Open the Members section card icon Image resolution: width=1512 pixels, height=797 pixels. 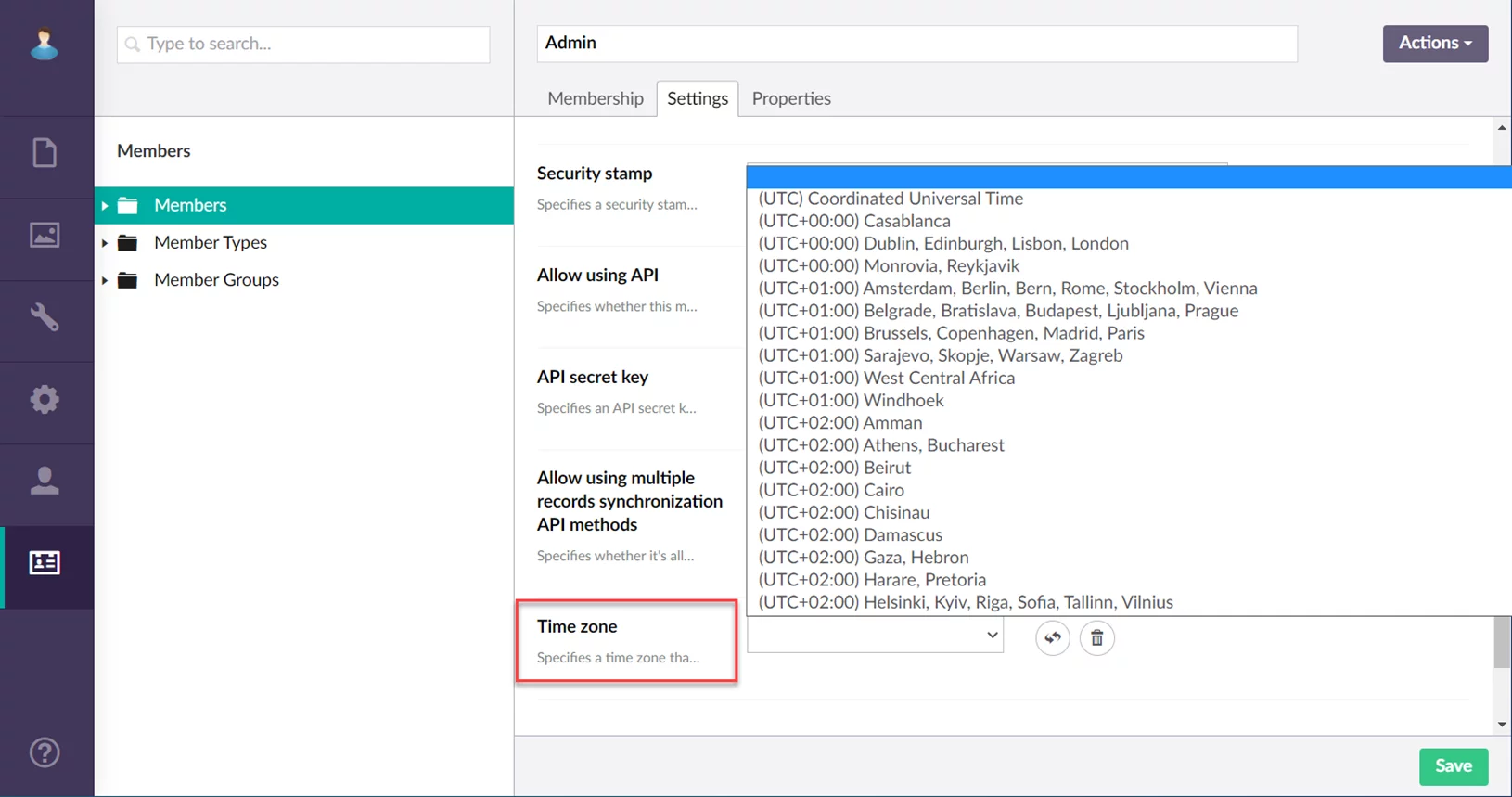click(x=45, y=563)
